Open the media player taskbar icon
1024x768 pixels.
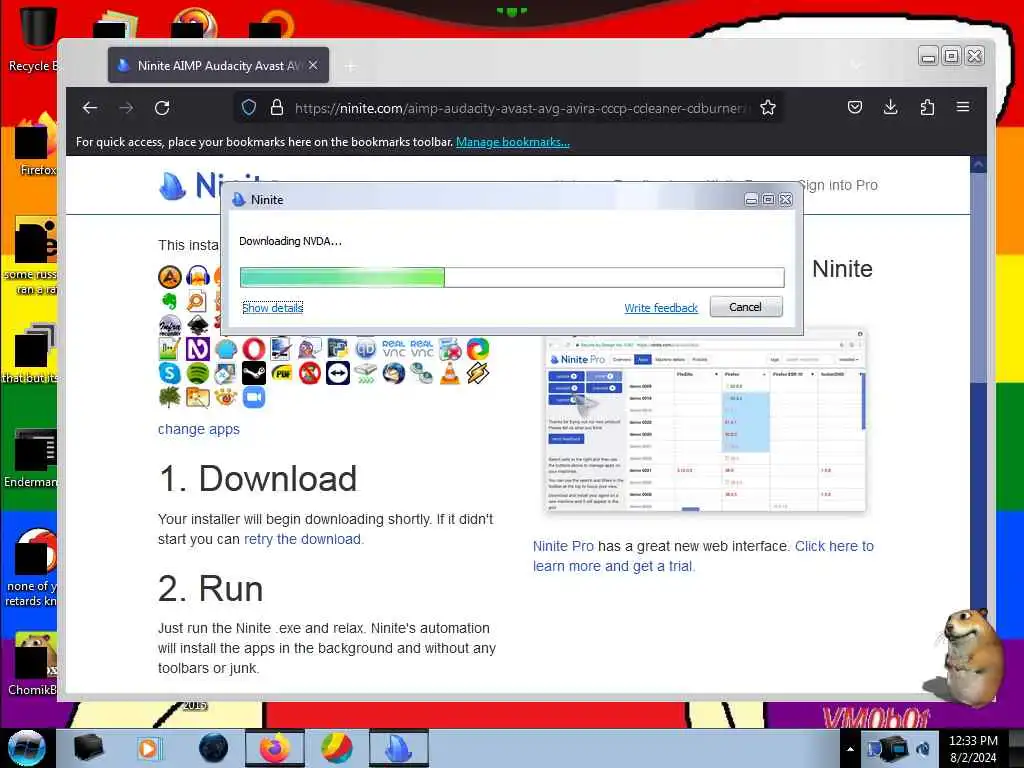pos(148,748)
